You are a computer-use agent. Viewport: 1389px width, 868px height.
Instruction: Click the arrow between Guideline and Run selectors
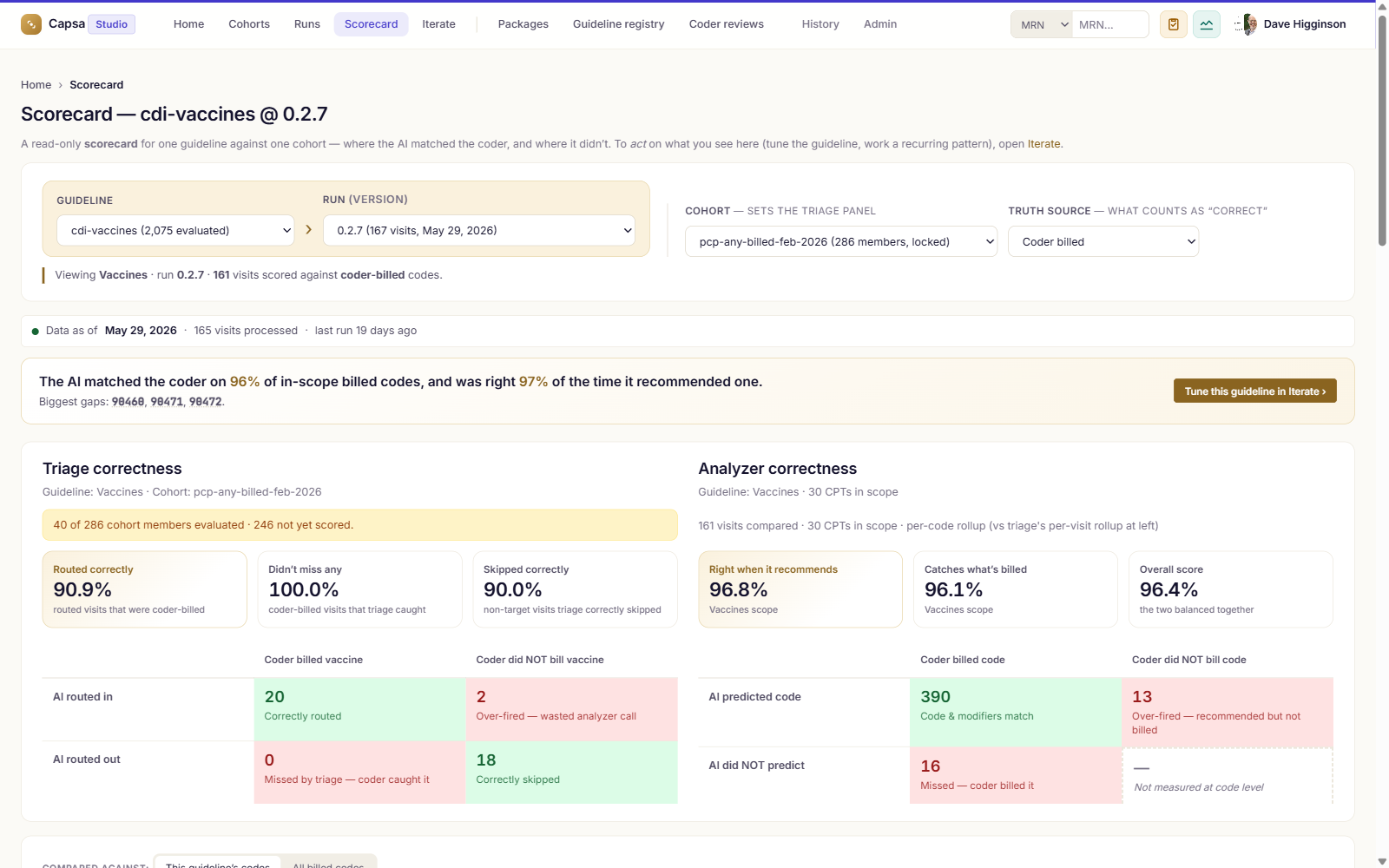[x=308, y=230]
